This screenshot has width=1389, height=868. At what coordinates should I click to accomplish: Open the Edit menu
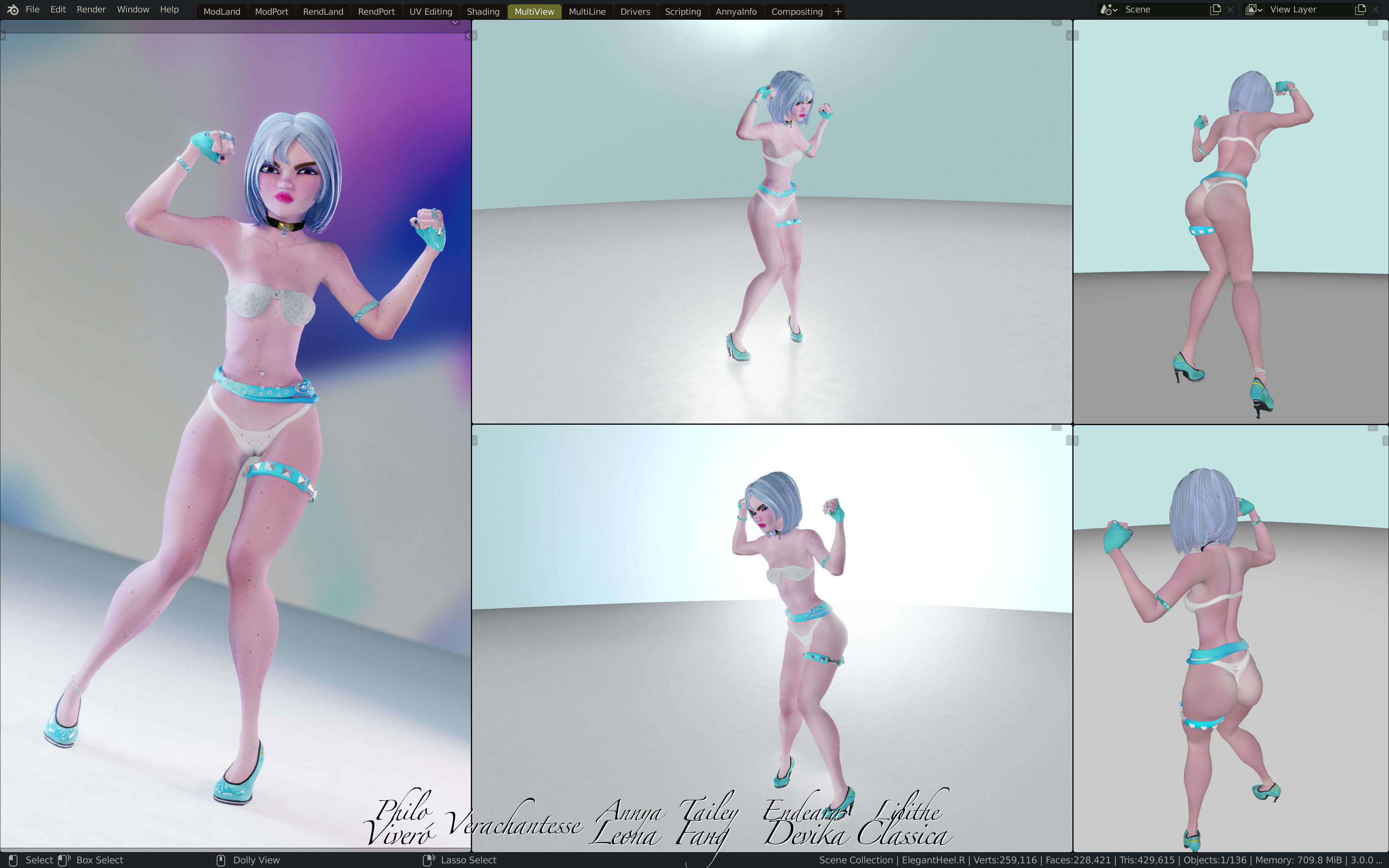[58, 10]
